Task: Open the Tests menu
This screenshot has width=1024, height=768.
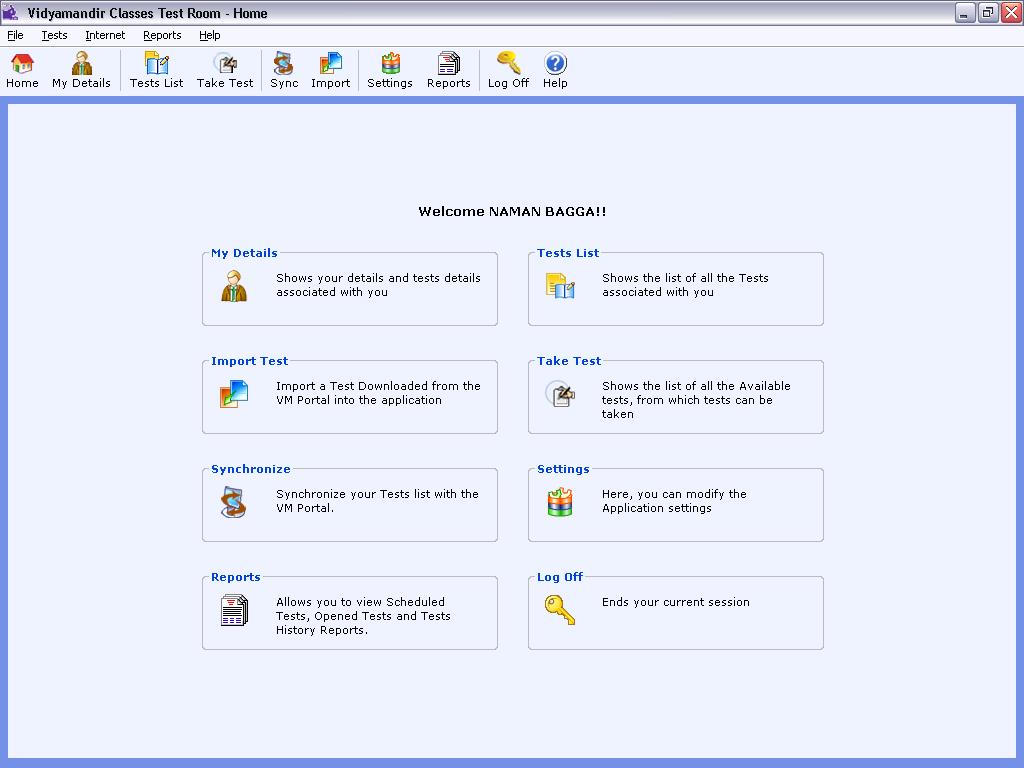Action: (x=54, y=35)
